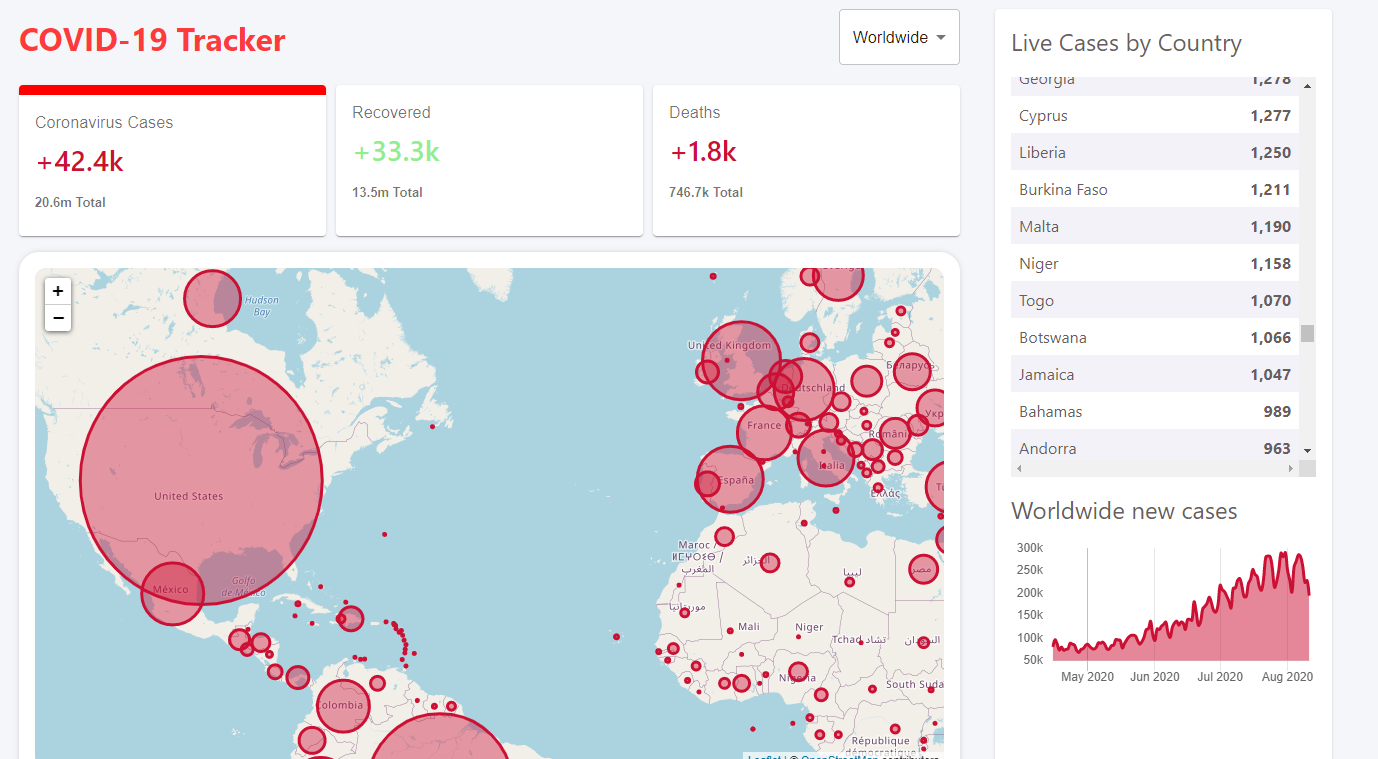Select the Coronavirus Cases card
The height and width of the screenshot is (759, 1378).
click(172, 162)
